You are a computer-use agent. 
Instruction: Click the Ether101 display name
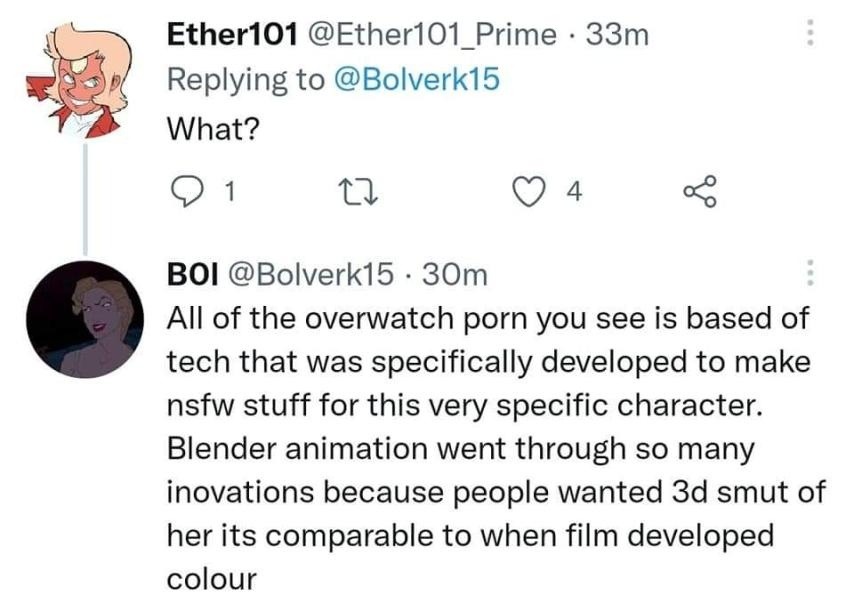click(x=231, y=35)
